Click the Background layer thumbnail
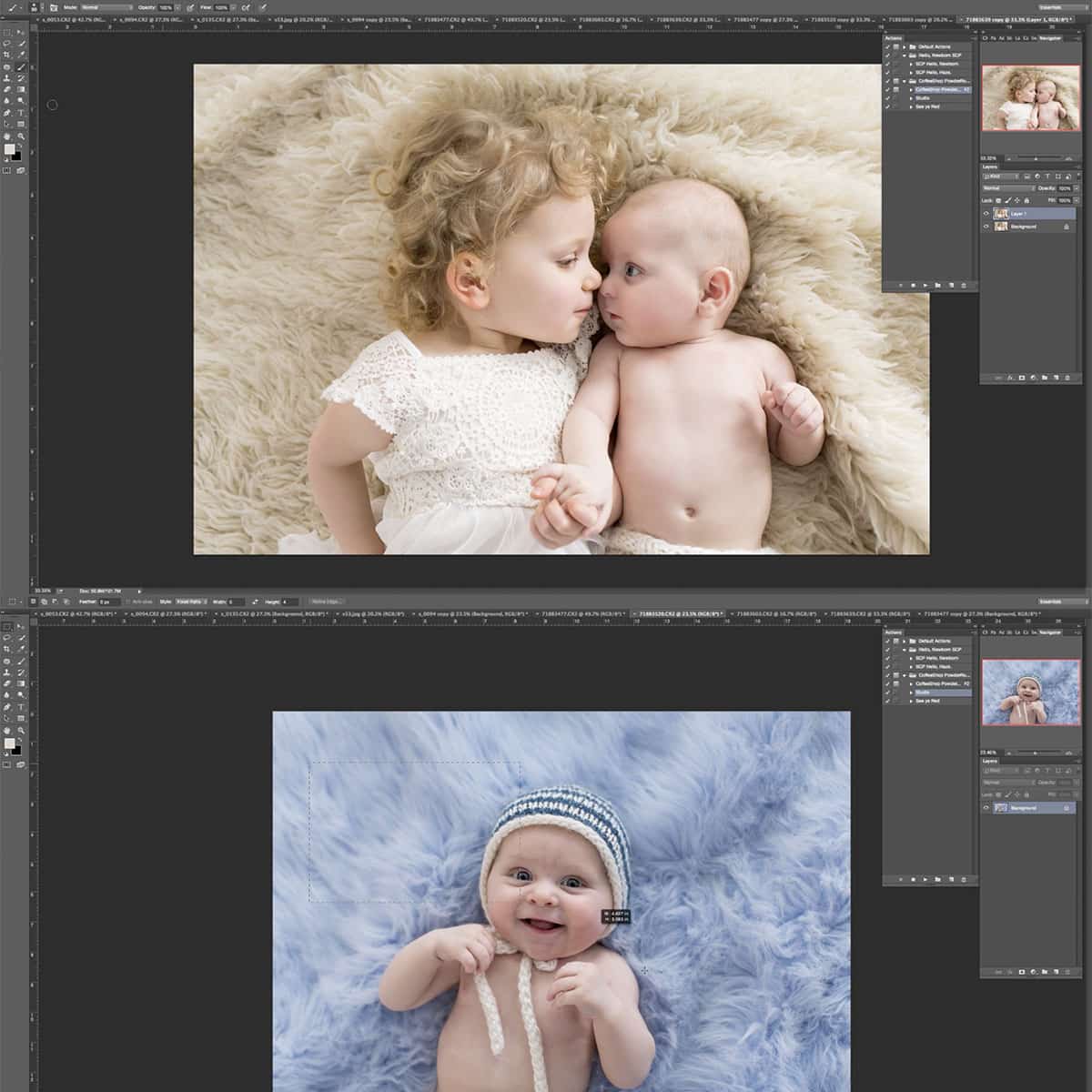Screen dimensions: 1092x1092 click(1001, 227)
